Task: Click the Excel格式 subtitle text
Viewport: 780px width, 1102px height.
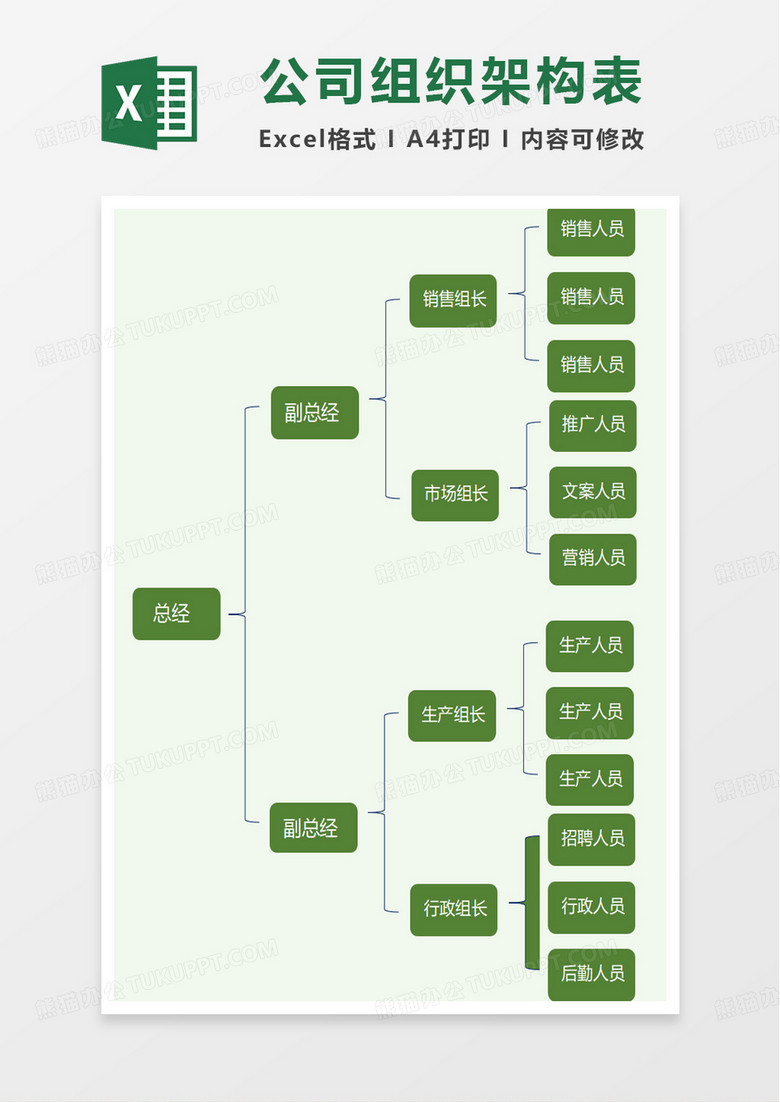Action: pos(318,140)
